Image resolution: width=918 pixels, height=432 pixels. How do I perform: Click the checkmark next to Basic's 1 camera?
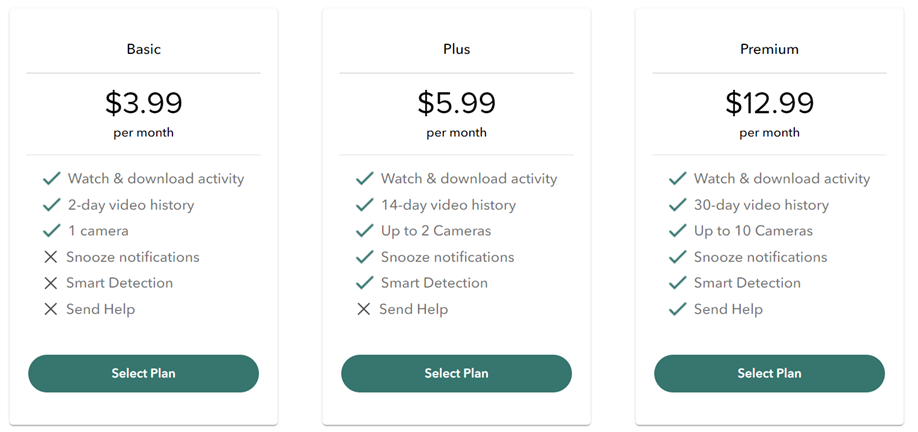(x=52, y=231)
